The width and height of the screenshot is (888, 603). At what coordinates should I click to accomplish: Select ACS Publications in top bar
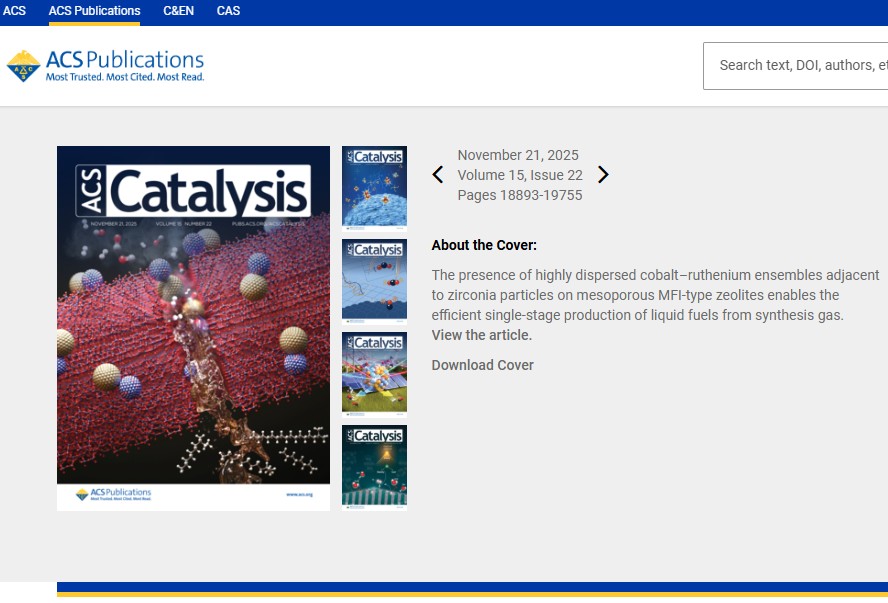(95, 11)
